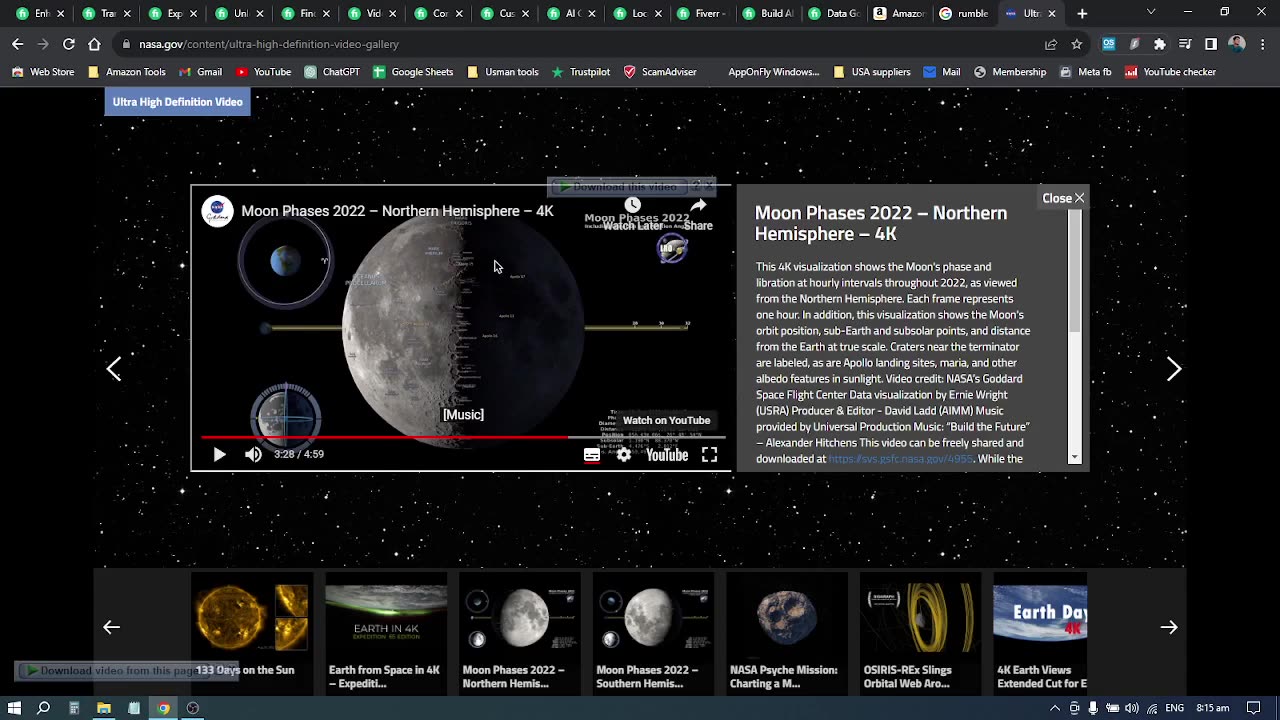The width and height of the screenshot is (1280, 720).
Task: Click the description scroll down arrow
Action: click(1075, 458)
